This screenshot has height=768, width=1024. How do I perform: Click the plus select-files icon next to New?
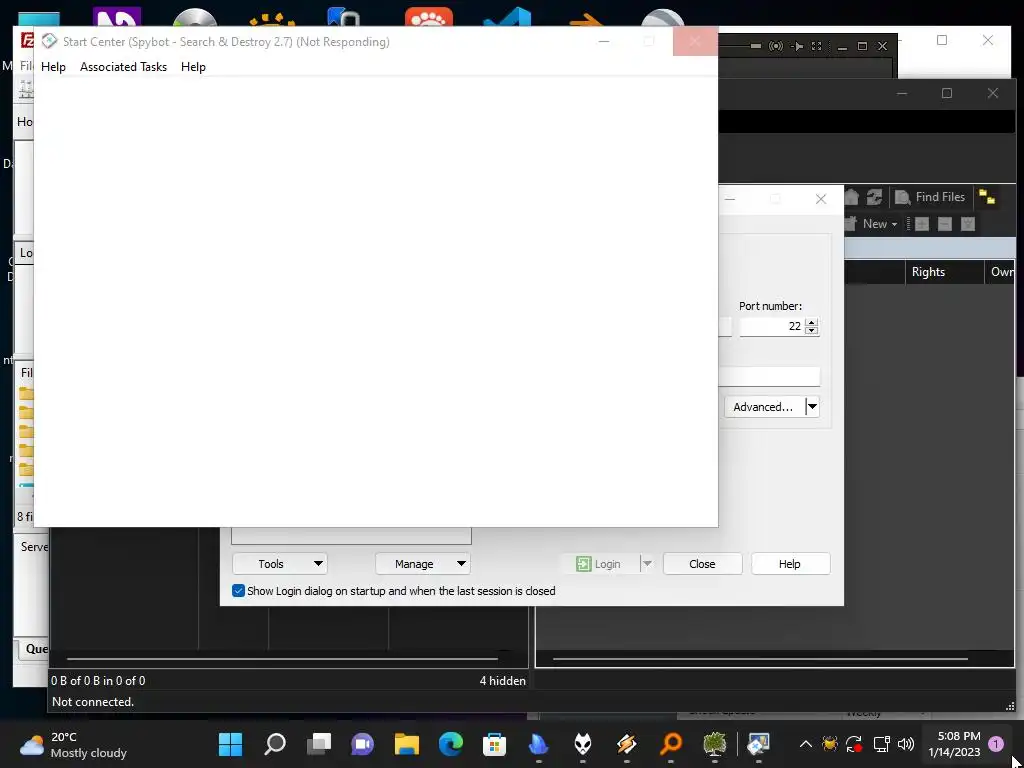921,224
